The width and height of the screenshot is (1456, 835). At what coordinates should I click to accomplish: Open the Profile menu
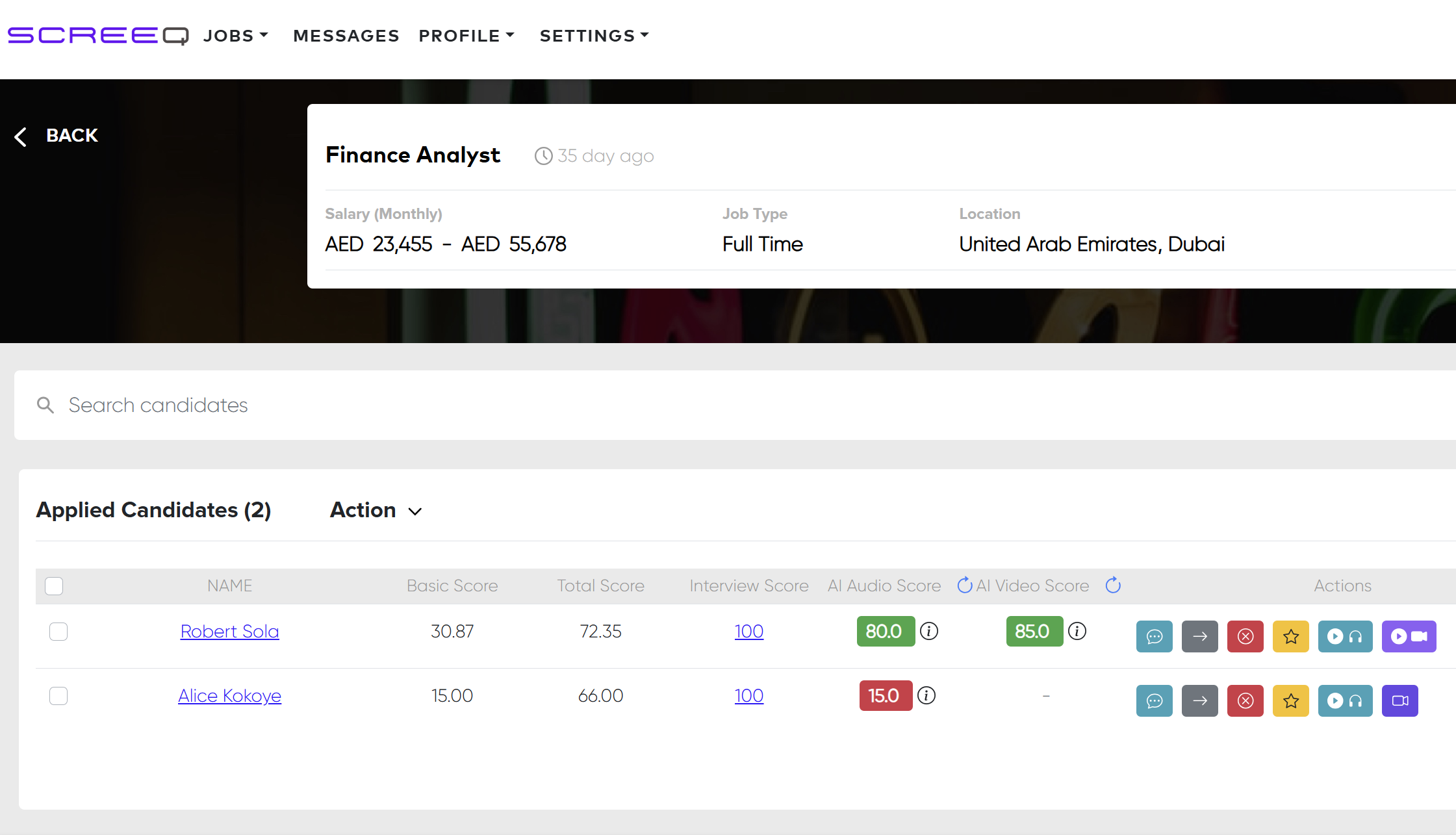pyautogui.click(x=466, y=36)
